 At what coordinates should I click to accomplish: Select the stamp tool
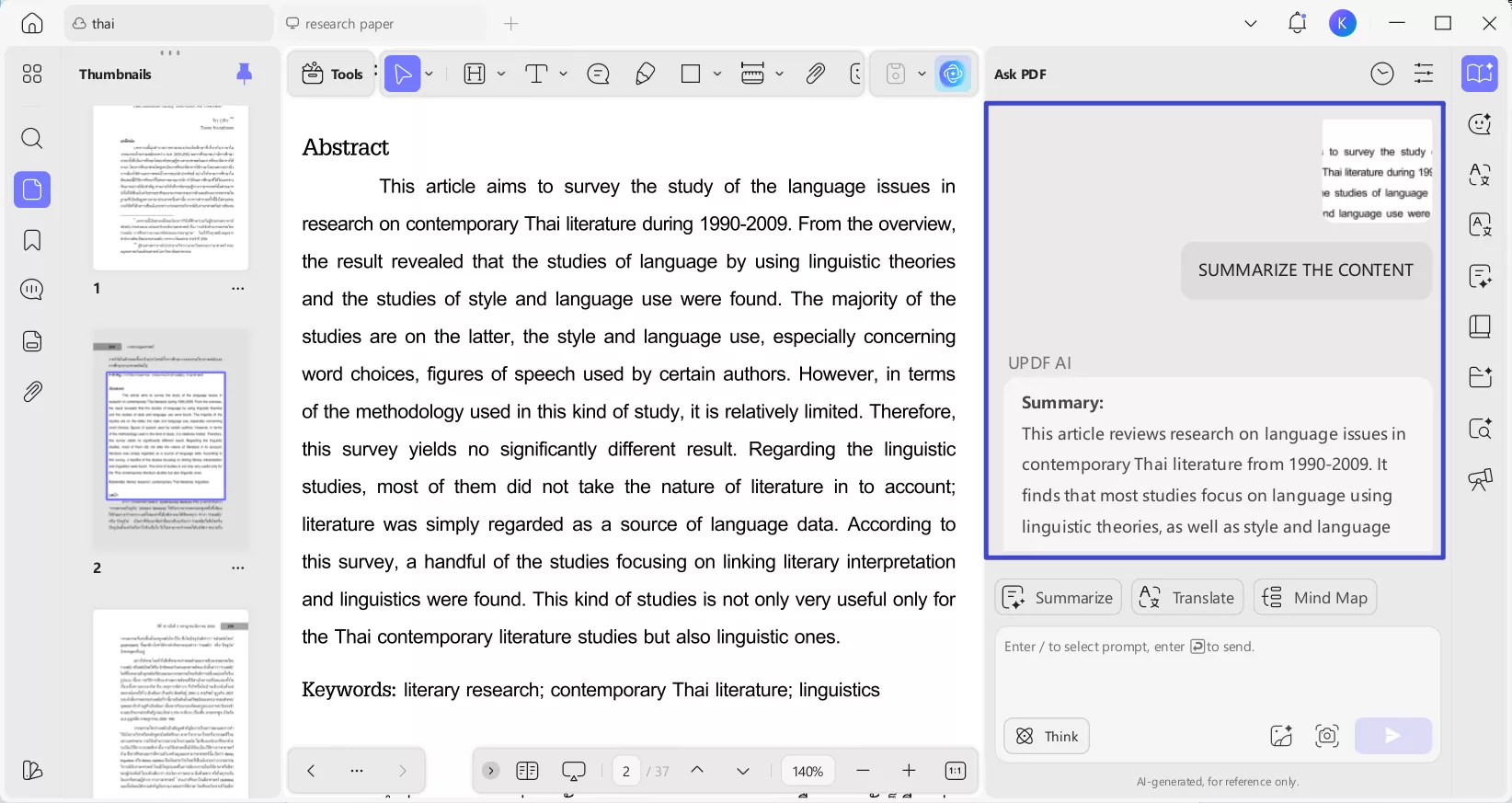coord(752,74)
